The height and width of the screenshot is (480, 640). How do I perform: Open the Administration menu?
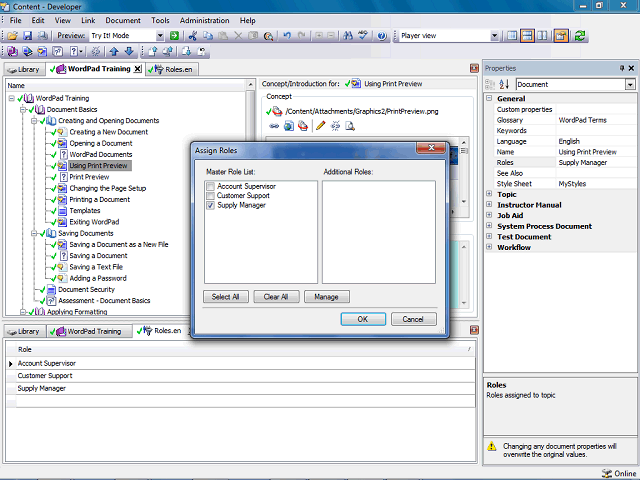[x=204, y=20]
